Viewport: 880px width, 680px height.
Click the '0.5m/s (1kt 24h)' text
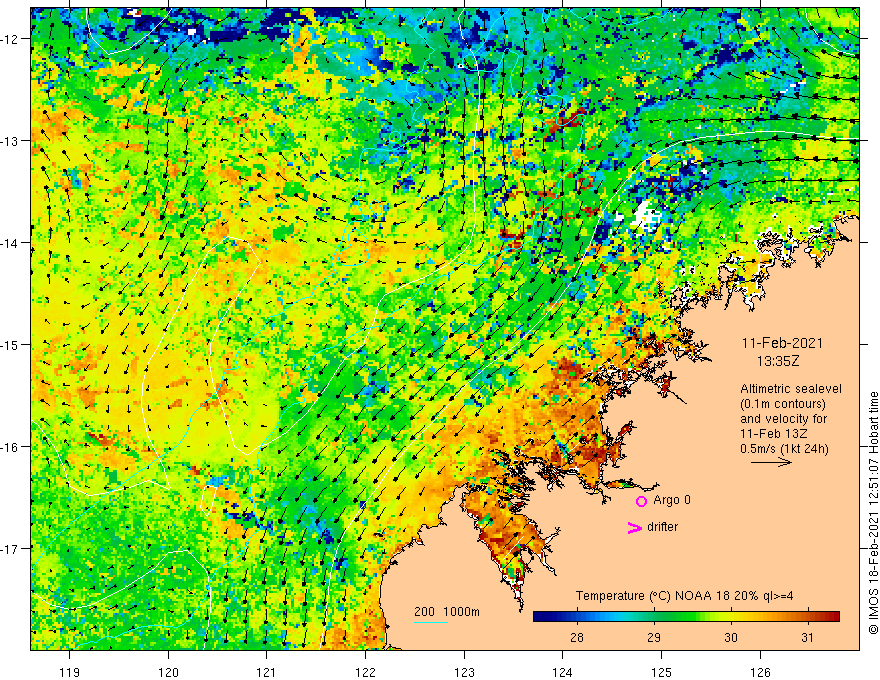click(x=784, y=449)
